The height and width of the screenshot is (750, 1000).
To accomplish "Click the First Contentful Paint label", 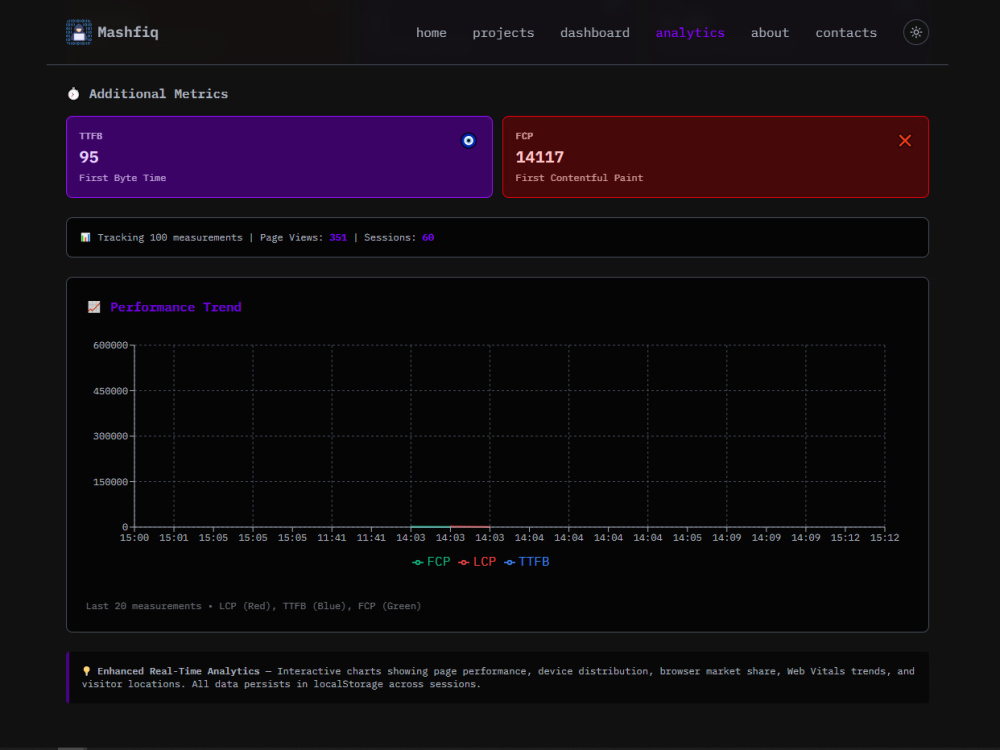I will coord(579,178).
